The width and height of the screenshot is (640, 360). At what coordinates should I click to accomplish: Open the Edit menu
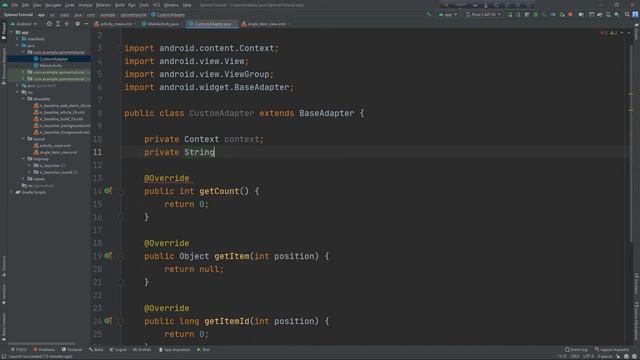[25, 5]
